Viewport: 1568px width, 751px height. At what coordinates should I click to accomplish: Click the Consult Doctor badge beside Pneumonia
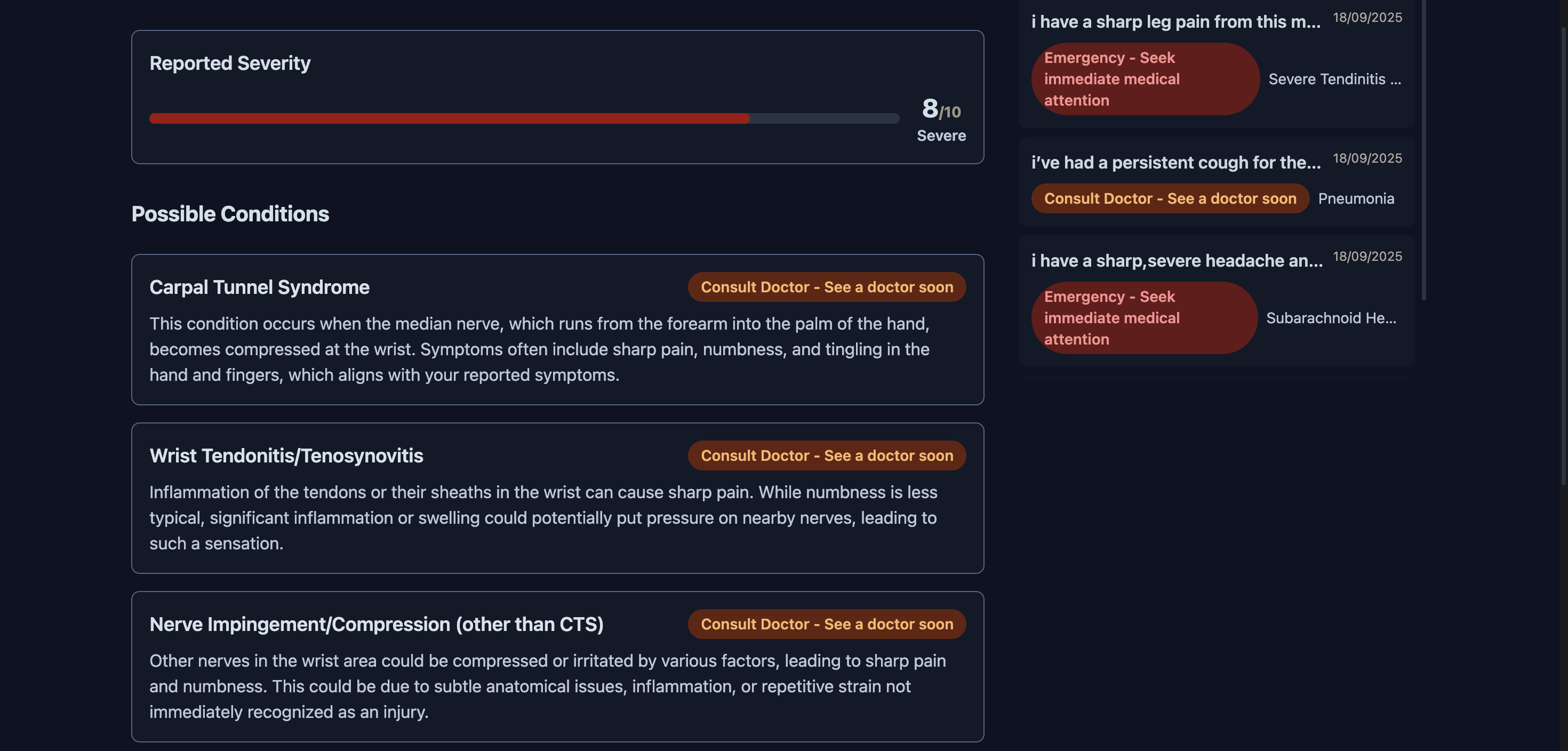coord(1169,198)
